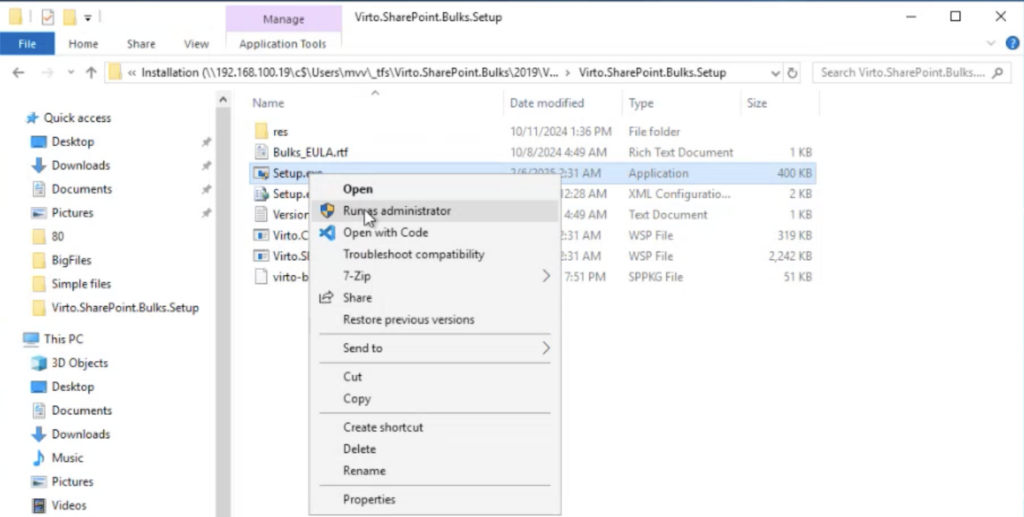
Task: Switch to the View ribbon tab
Action: pyautogui.click(x=196, y=44)
